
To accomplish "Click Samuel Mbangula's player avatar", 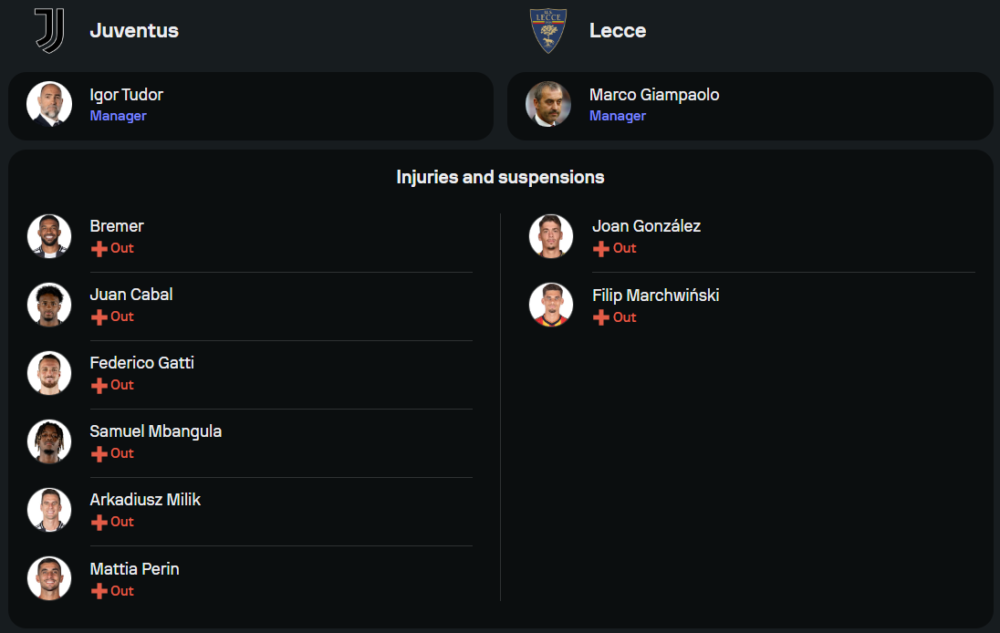I will point(49,441).
